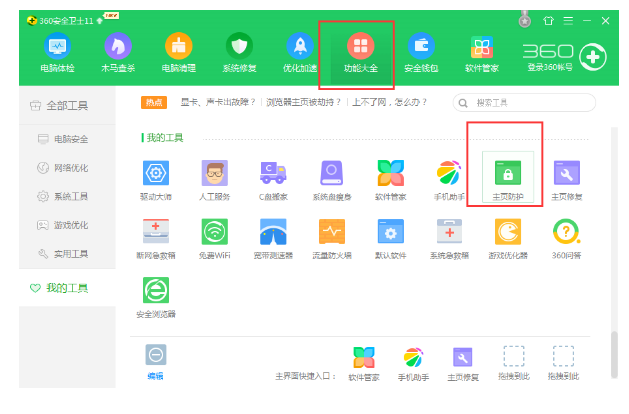The height and width of the screenshot is (414, 629).
Task: Click first 拖拽到此 empty slot
Action: pyautogui.click(x=514, y=363)
